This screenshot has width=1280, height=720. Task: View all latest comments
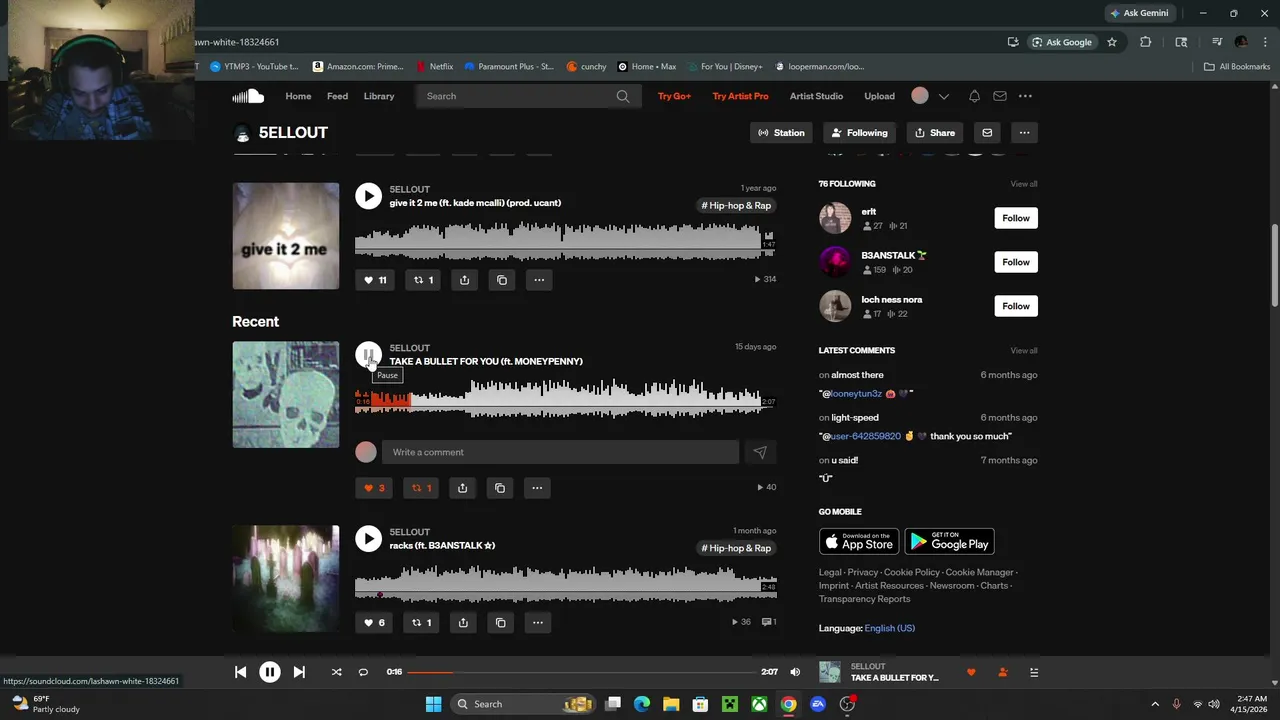pyautogui.click(x=1023, y=351)
